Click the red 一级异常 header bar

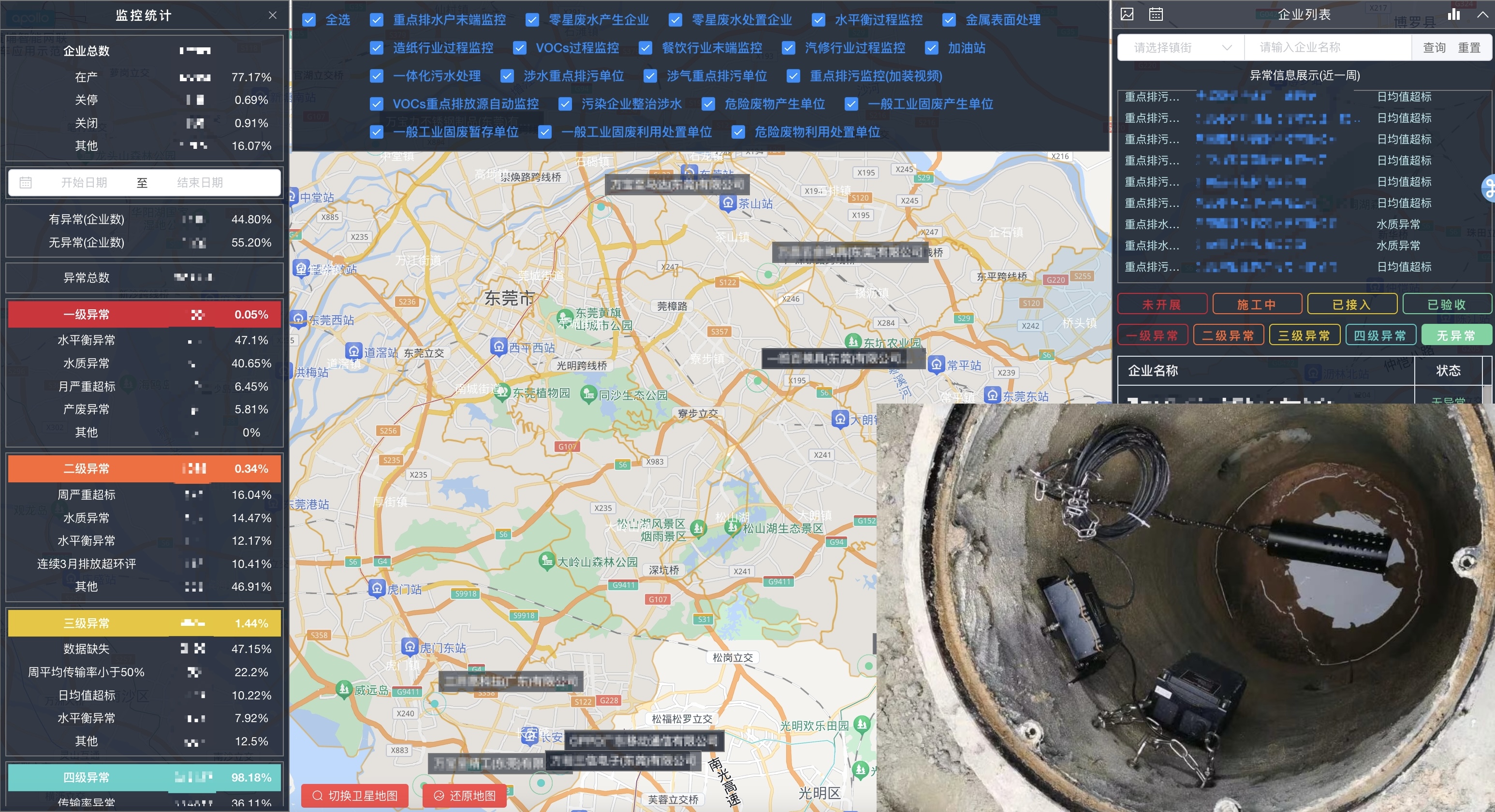click(x=144, y=315)
